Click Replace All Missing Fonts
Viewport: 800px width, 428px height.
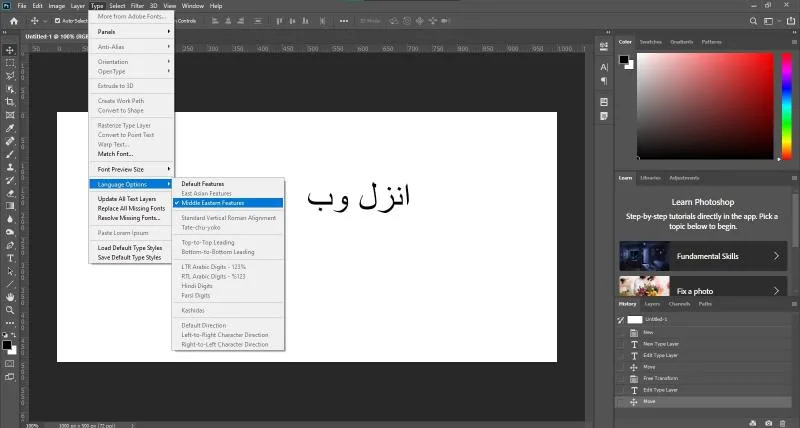tap(132, 209)
